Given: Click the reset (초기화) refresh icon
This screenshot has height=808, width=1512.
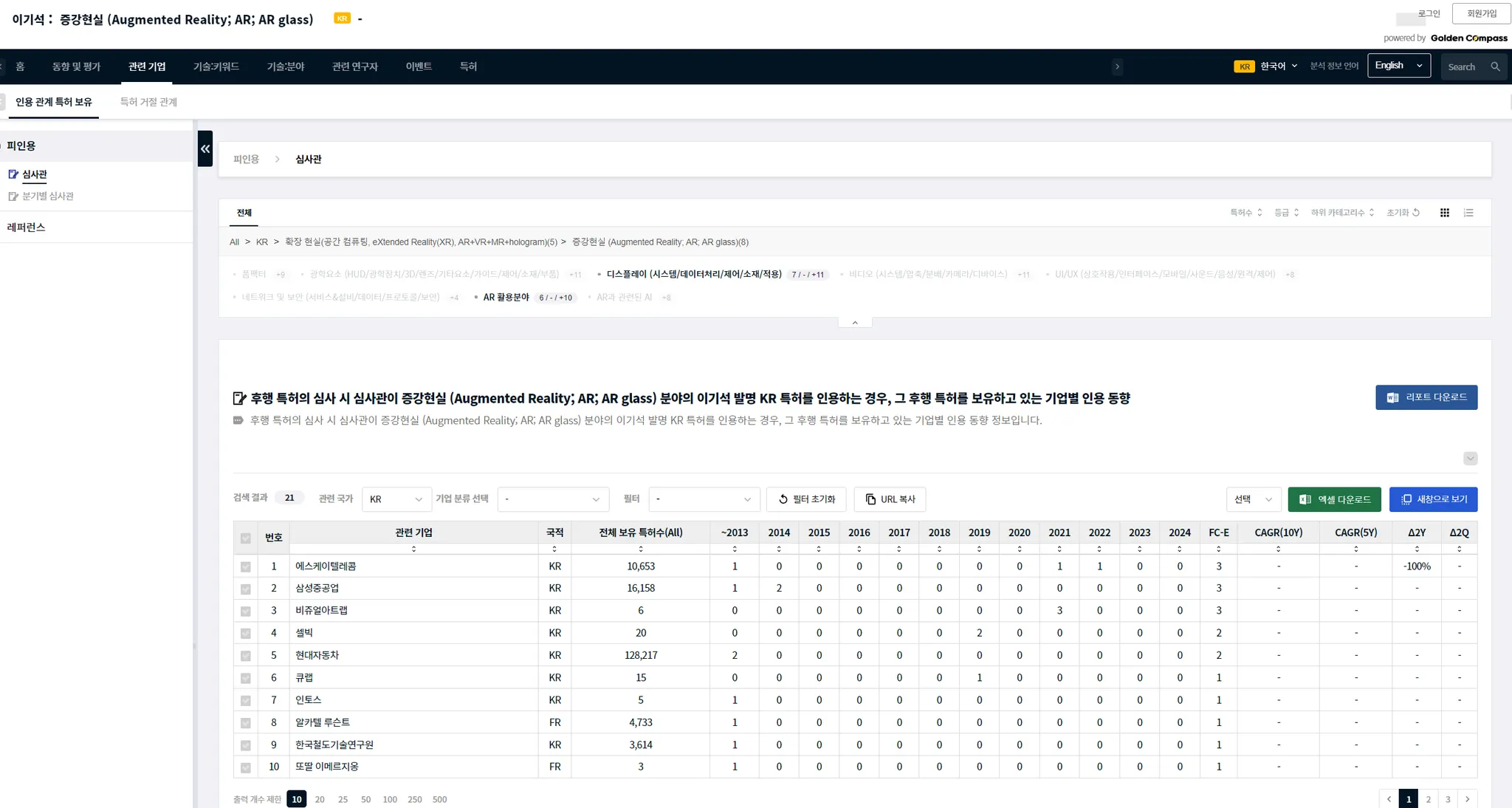Looking at the screenshot, I should (x=1416, y=213).
